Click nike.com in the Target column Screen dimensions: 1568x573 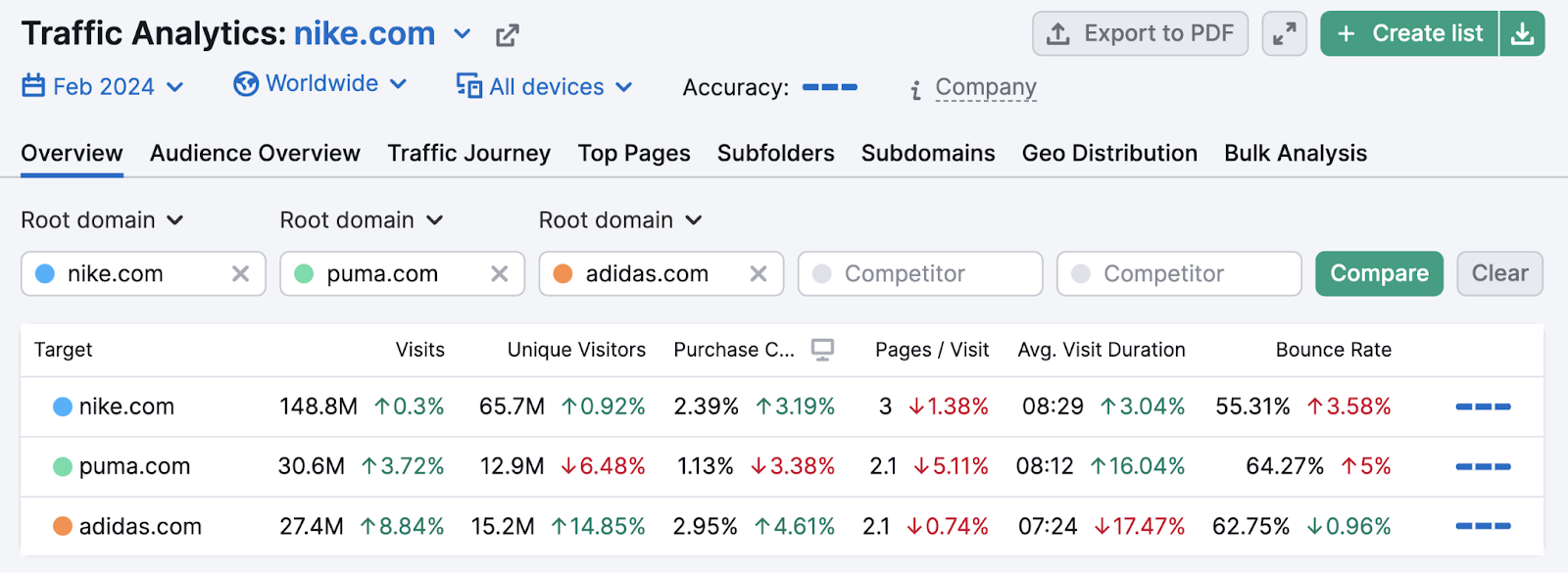(x=126, y=406)
